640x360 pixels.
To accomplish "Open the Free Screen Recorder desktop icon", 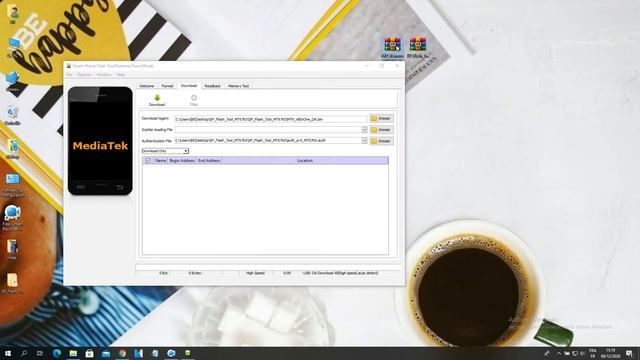I will (x=13, y=218).
